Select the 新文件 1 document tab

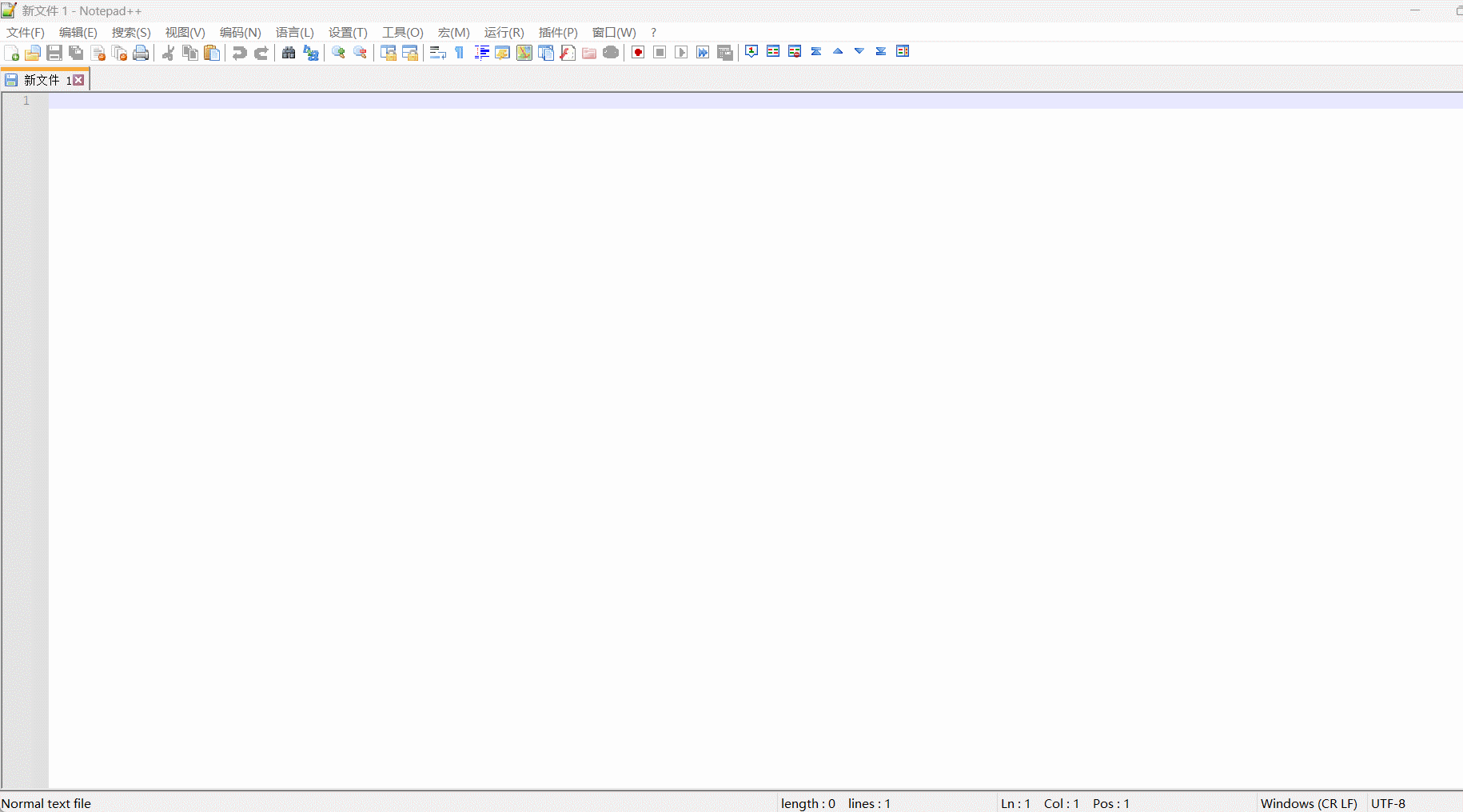tap(42, 80)
